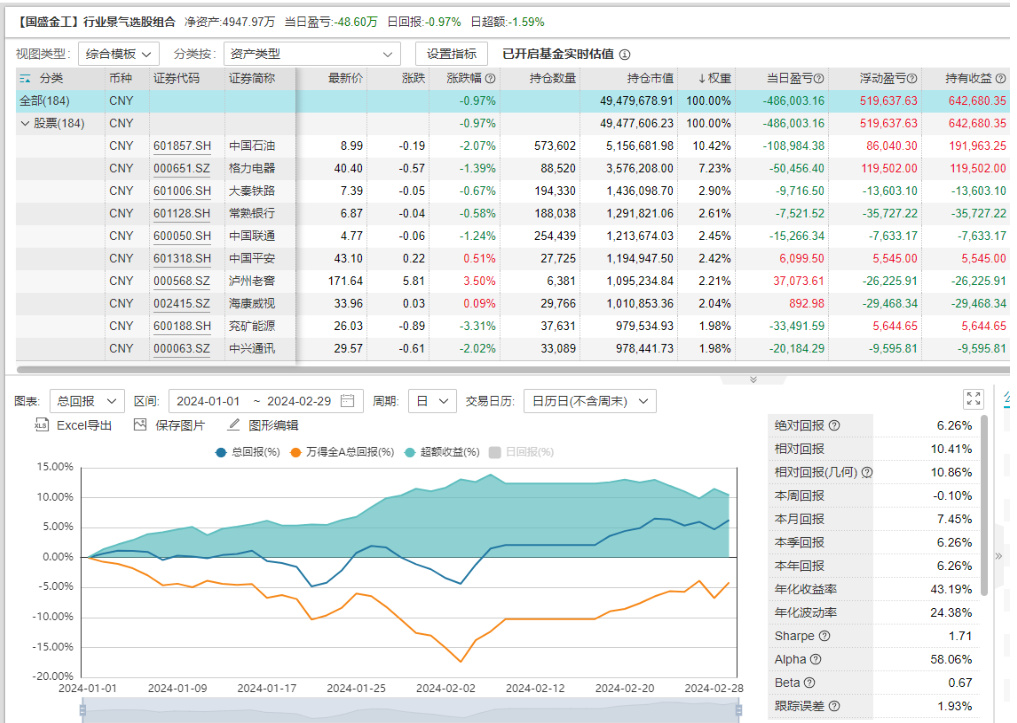Viewport: 1017px width, 723px height.
Task: Click the 设置指标 button
Action: 451,54
